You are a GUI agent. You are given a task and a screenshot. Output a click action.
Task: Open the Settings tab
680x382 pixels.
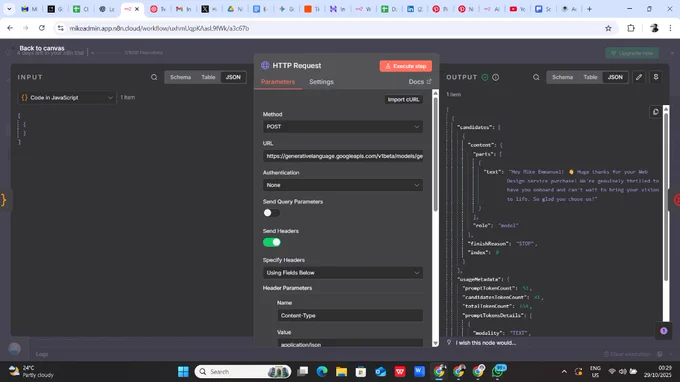pos(321,82)
